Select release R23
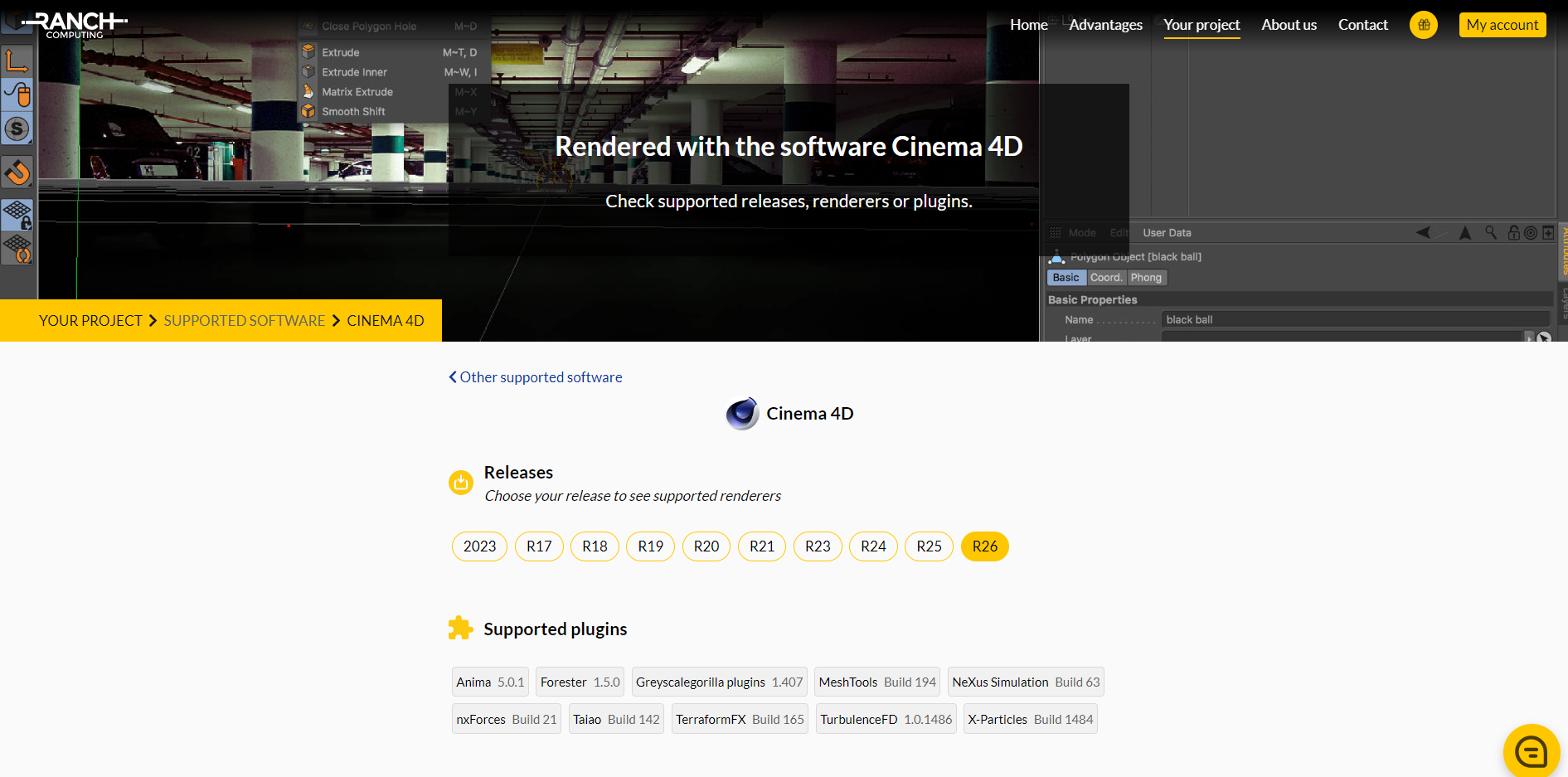1568x777 pixels. (x=818, y=546)
